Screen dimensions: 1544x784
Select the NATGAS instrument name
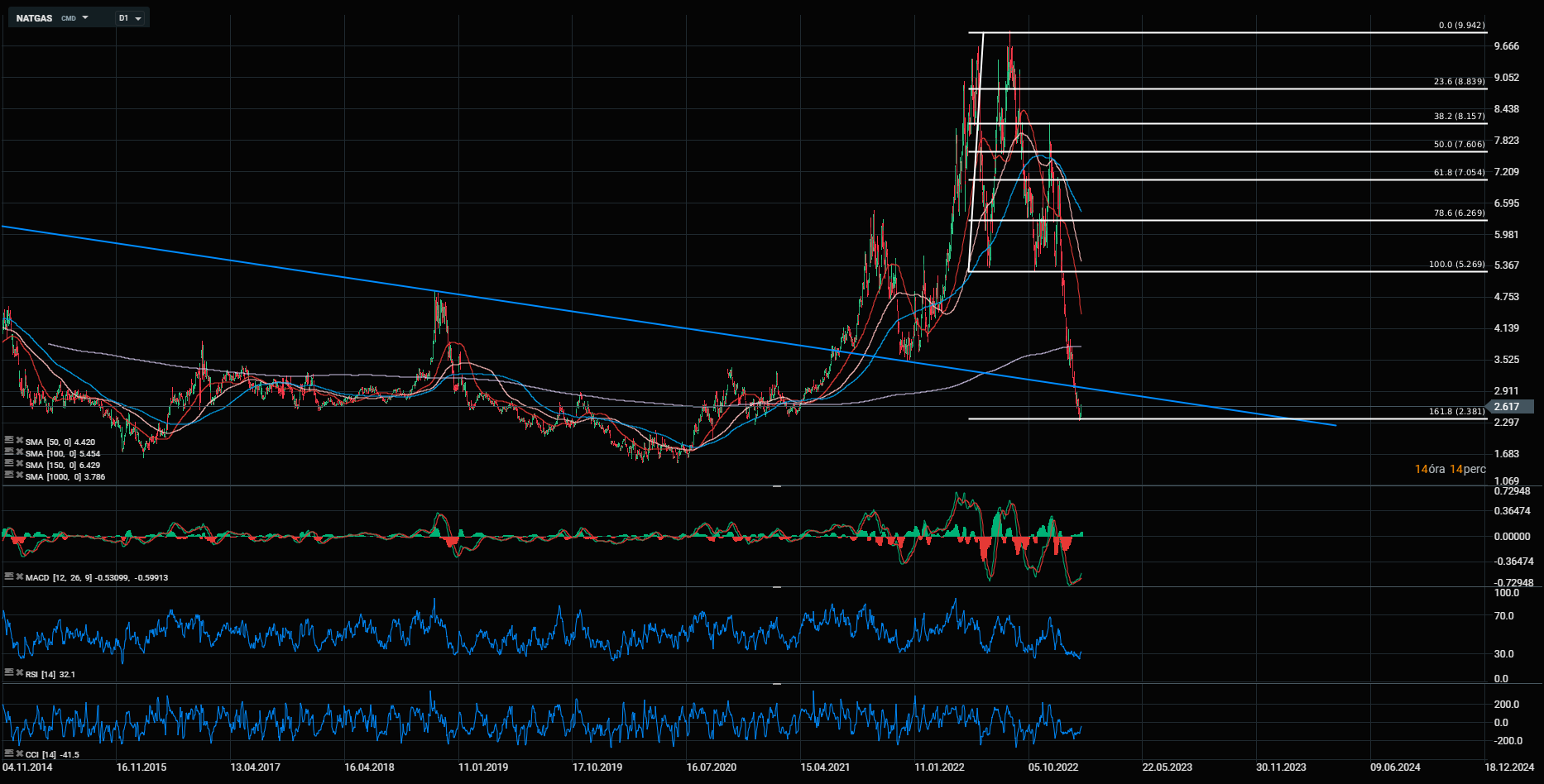click(x=35, y=18)
